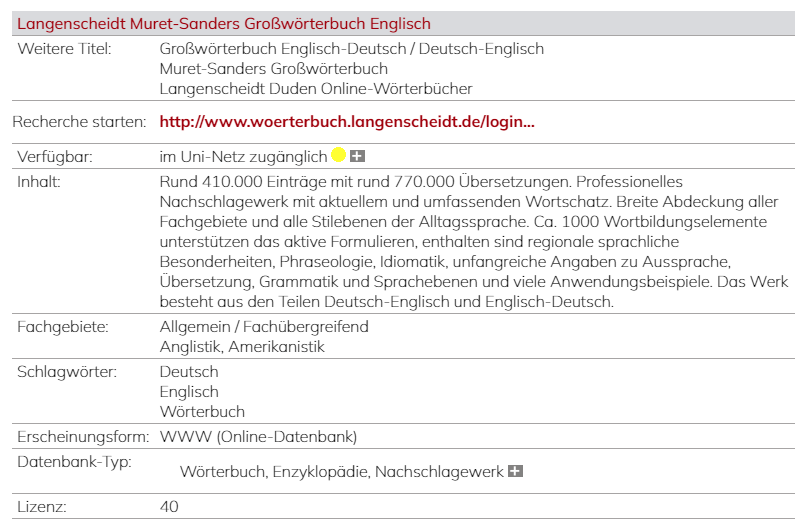Screen dimensions: 804x527
Task: Click the license value 40
Action: tap(169, 507)
